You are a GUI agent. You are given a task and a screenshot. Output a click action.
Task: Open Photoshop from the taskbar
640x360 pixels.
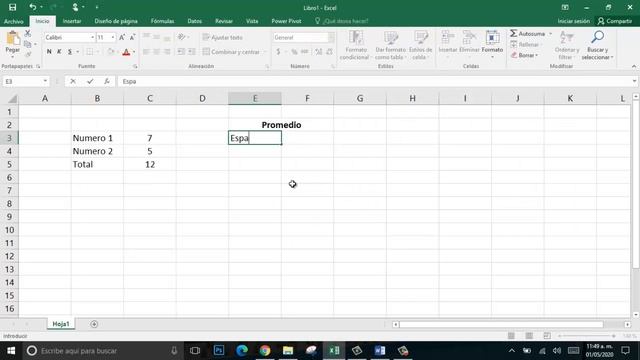219,351
